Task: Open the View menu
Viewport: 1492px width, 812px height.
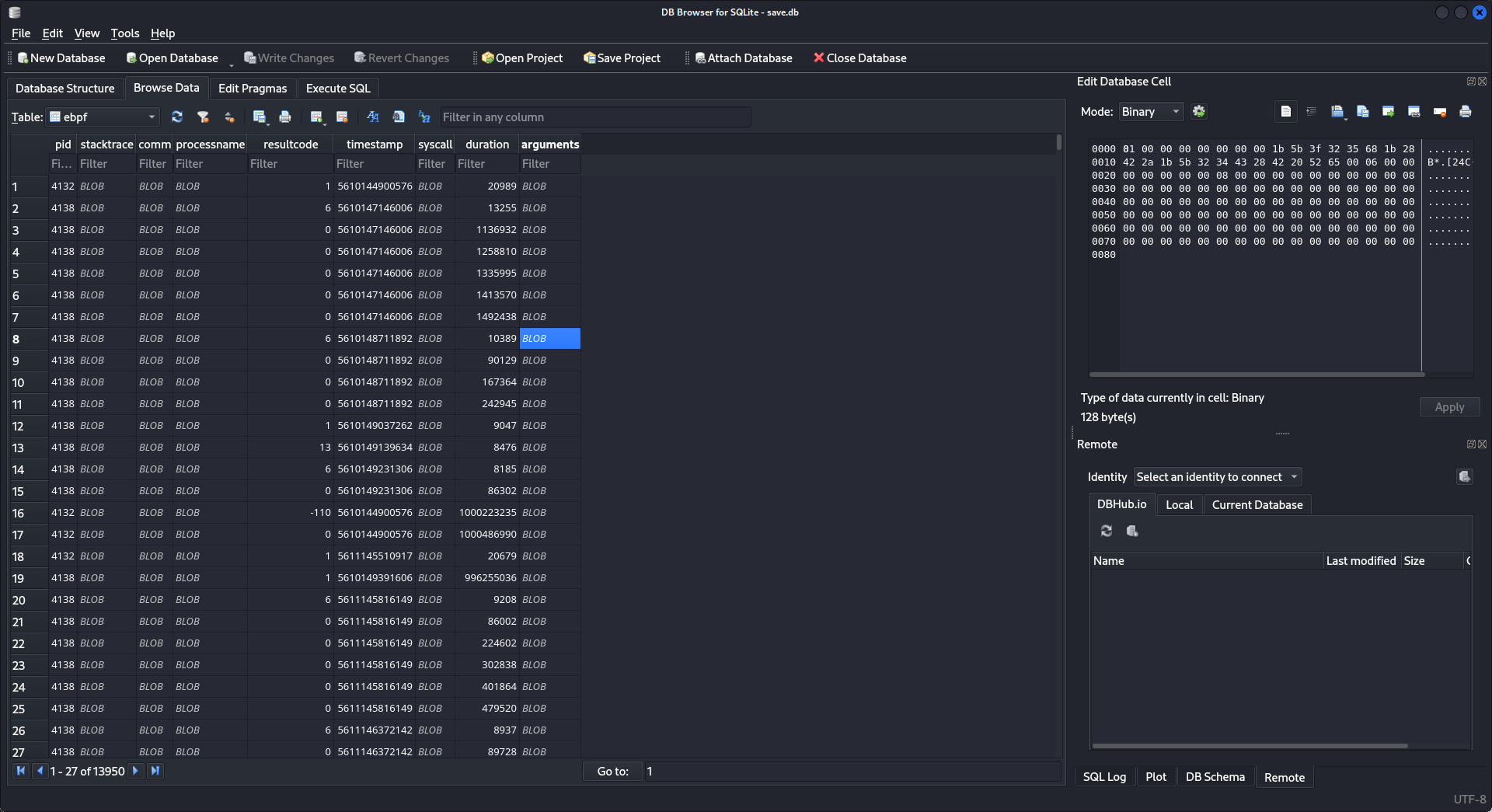Action: tap(87, 33)
